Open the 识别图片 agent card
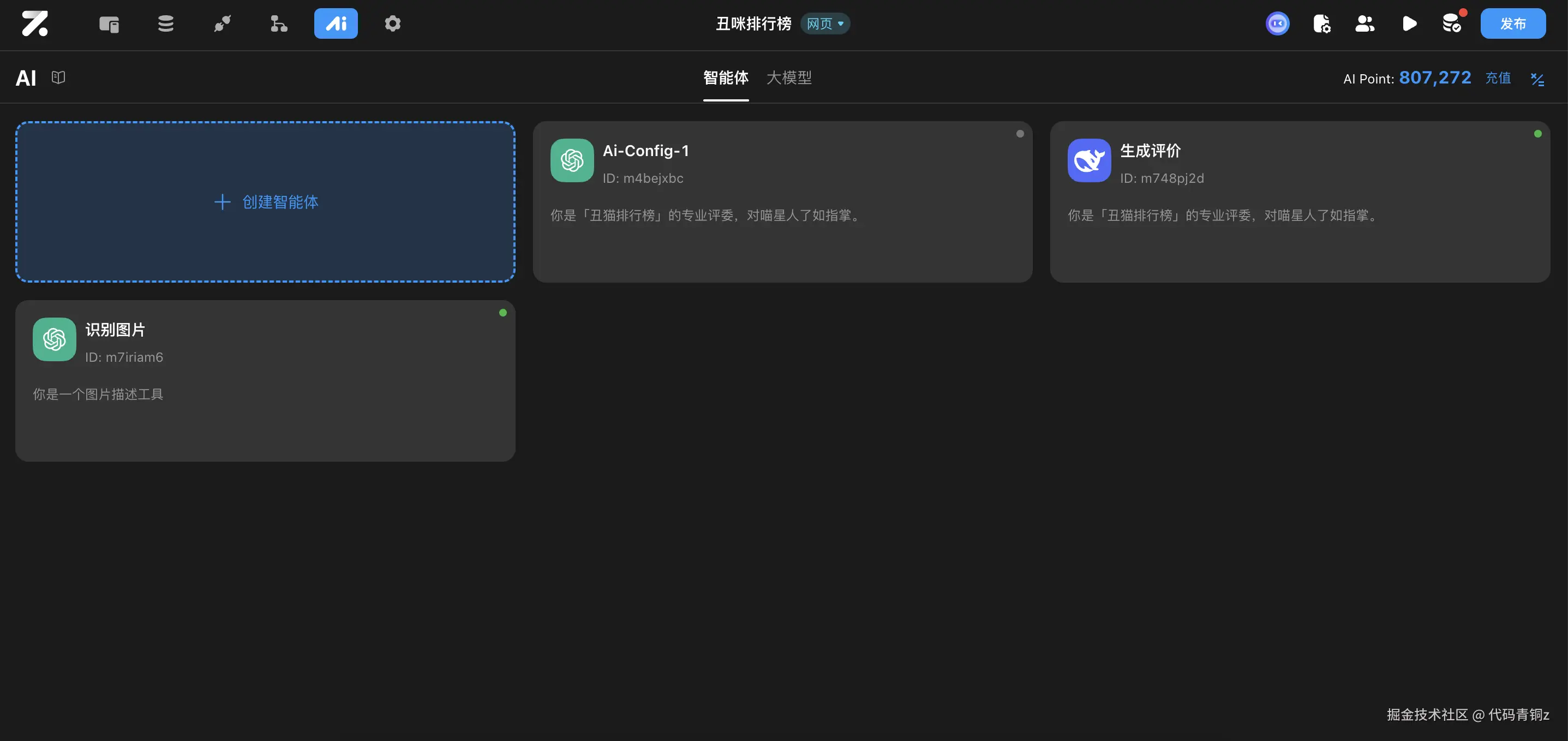The height and width of the screenshot is (741, 1568). point(265,380)
